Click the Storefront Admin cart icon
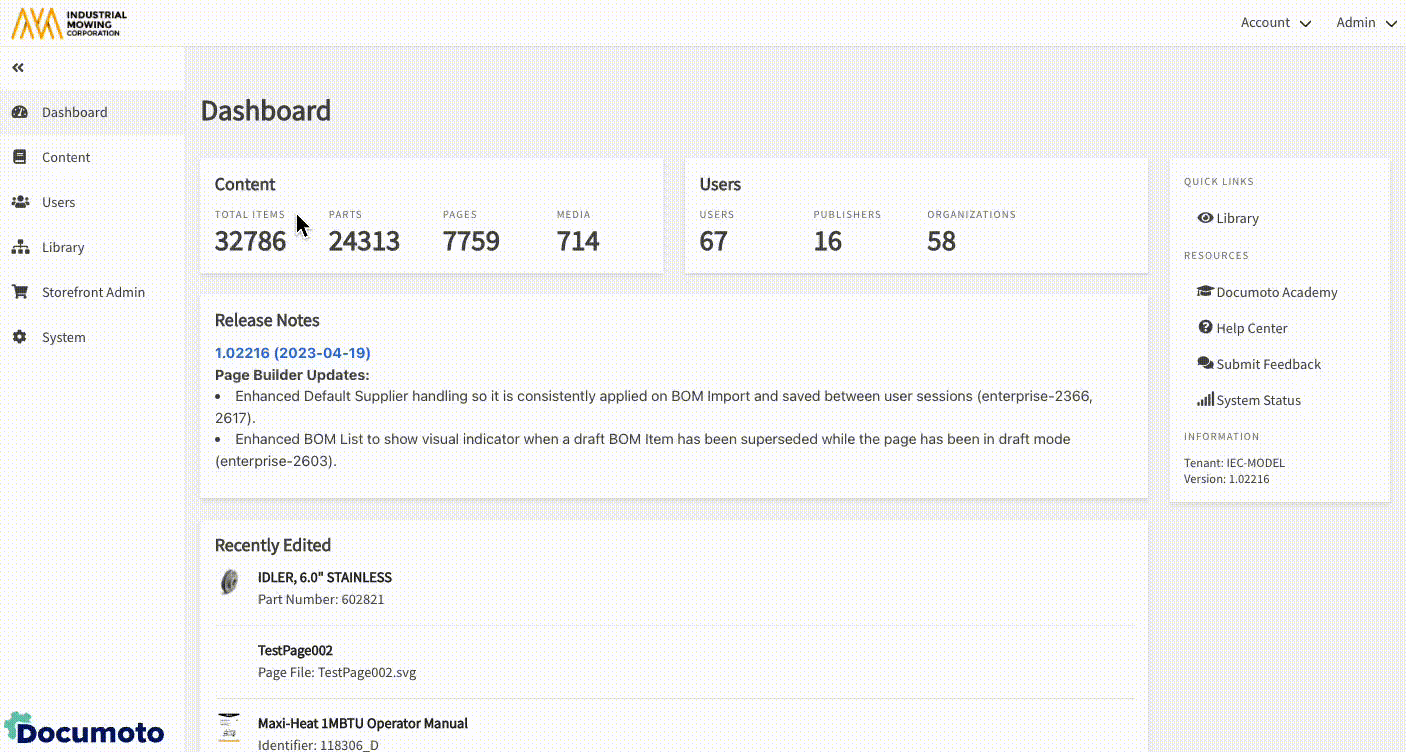Viewport: 1406px width, 752px height. point(19,292)
